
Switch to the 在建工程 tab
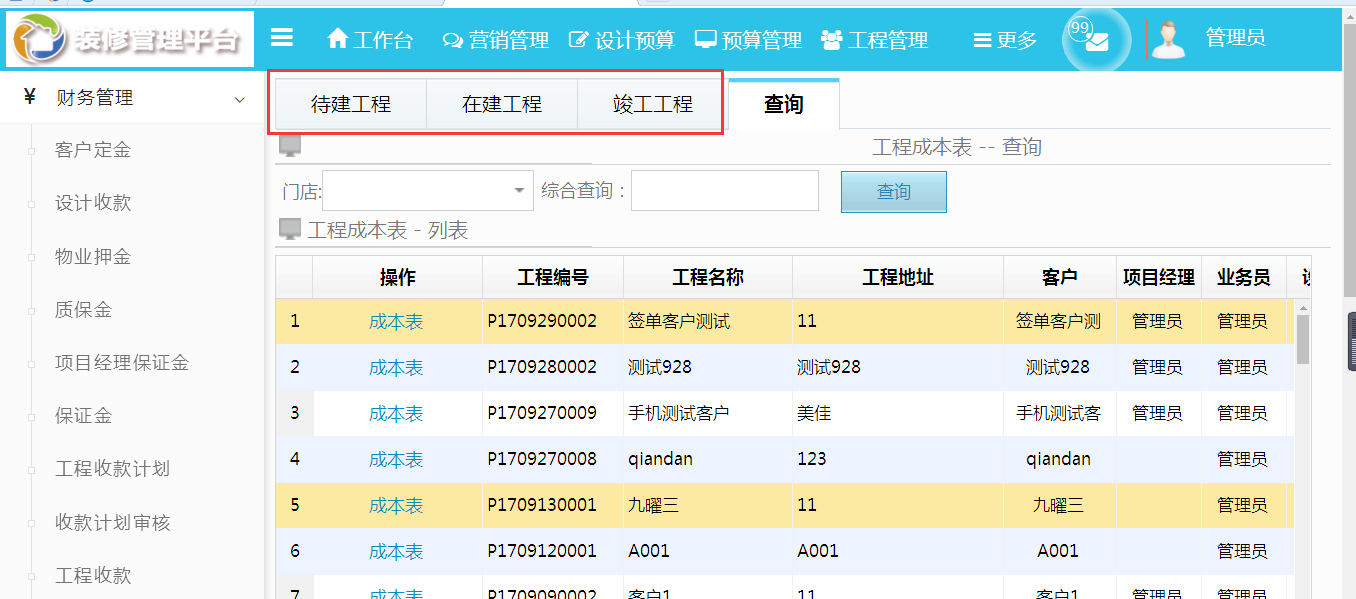coord(501,103)
